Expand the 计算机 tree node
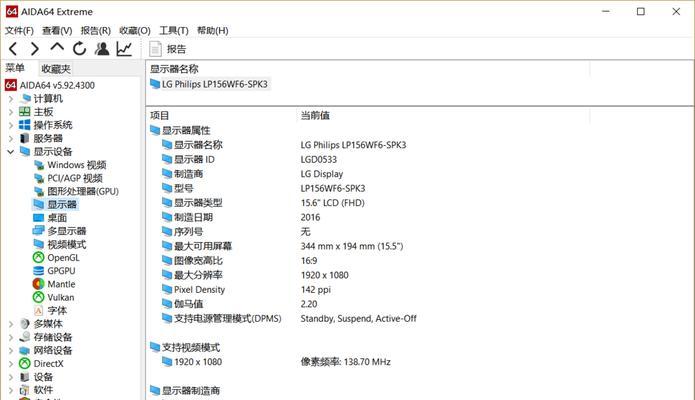This screenshot has width=695, height=400. tap(11, 98)
